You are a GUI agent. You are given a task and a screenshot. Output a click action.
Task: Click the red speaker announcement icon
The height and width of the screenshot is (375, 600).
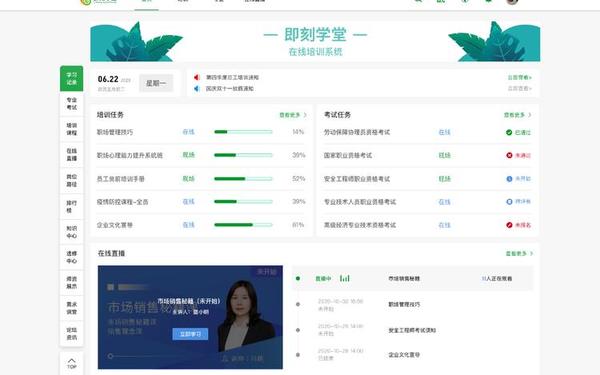[x=197, y=77]
